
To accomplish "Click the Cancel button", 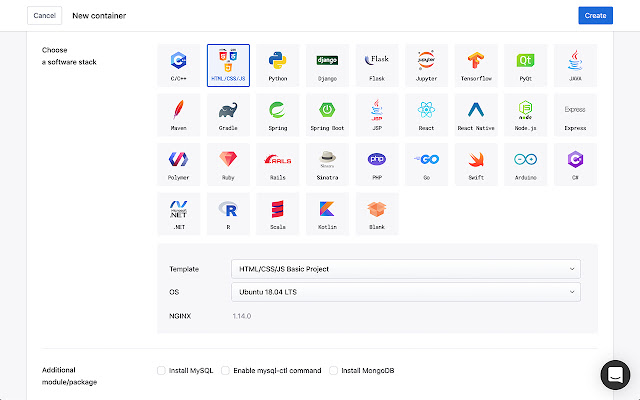I will pos(44,16).
